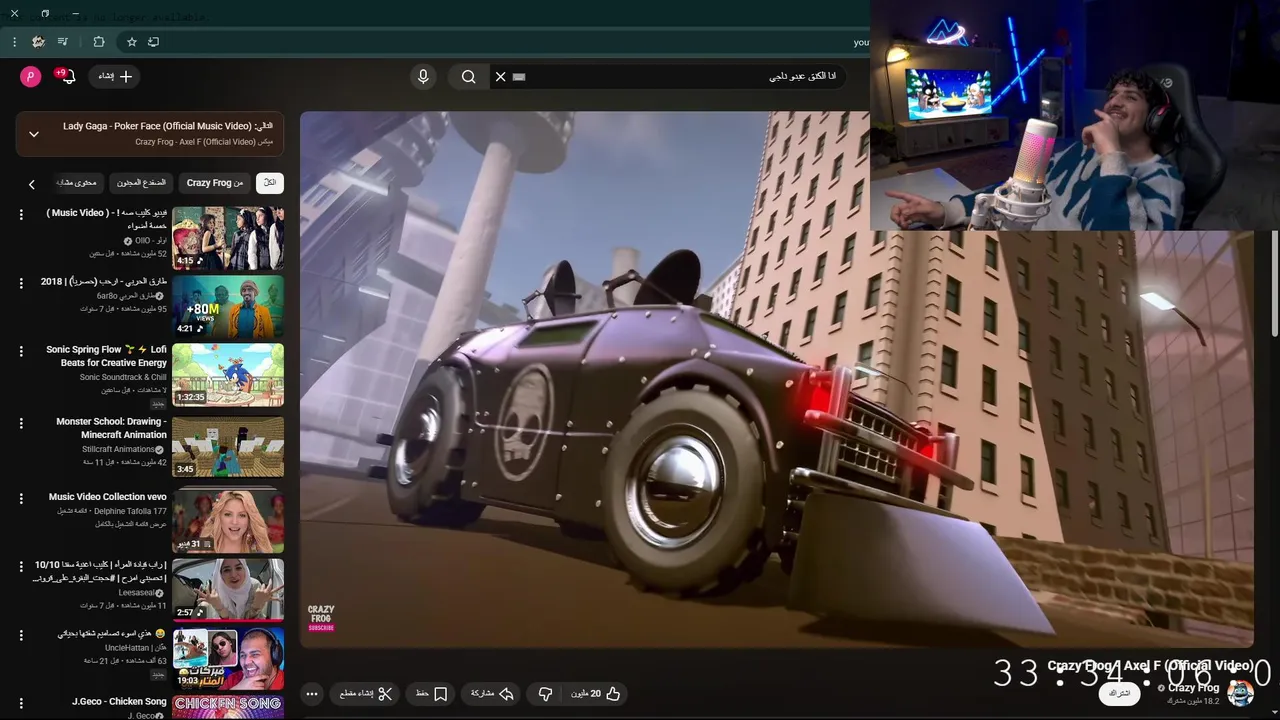The image size is (1280, 720).
Task: Open the on-screen keyboard icon in search
Action: tap(519, 77)
